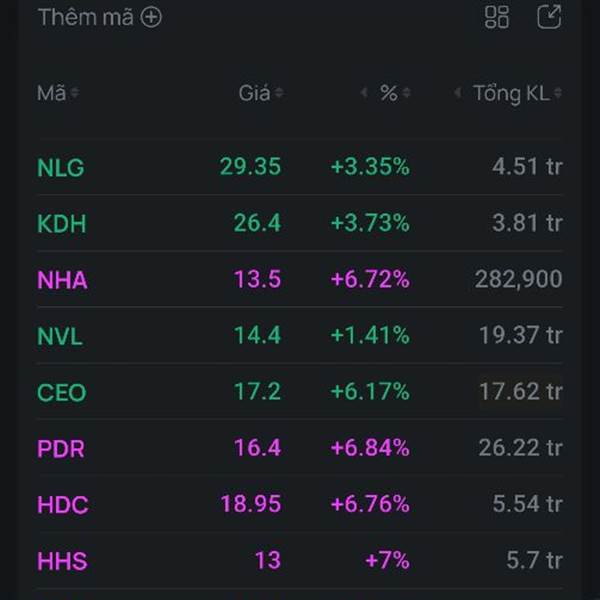600x600 pixels.
Task: Open NVL stock details
Action: pos(60,336)
